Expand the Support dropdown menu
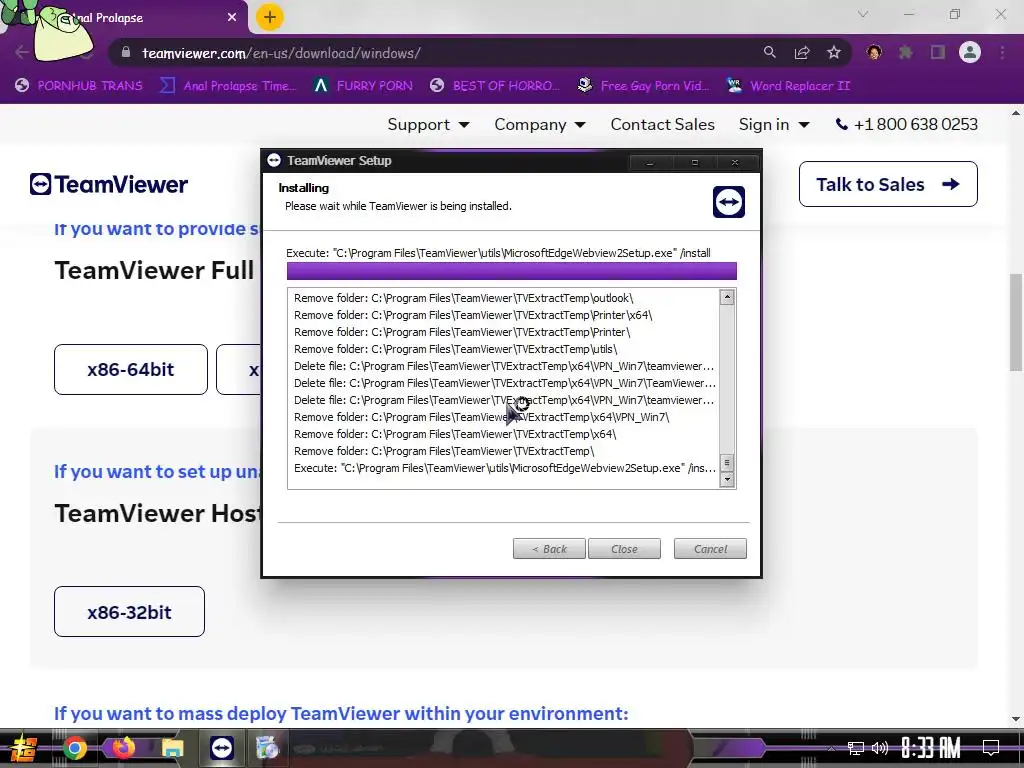This screenshot has height=768, width=1024. [x=428, y=124]
